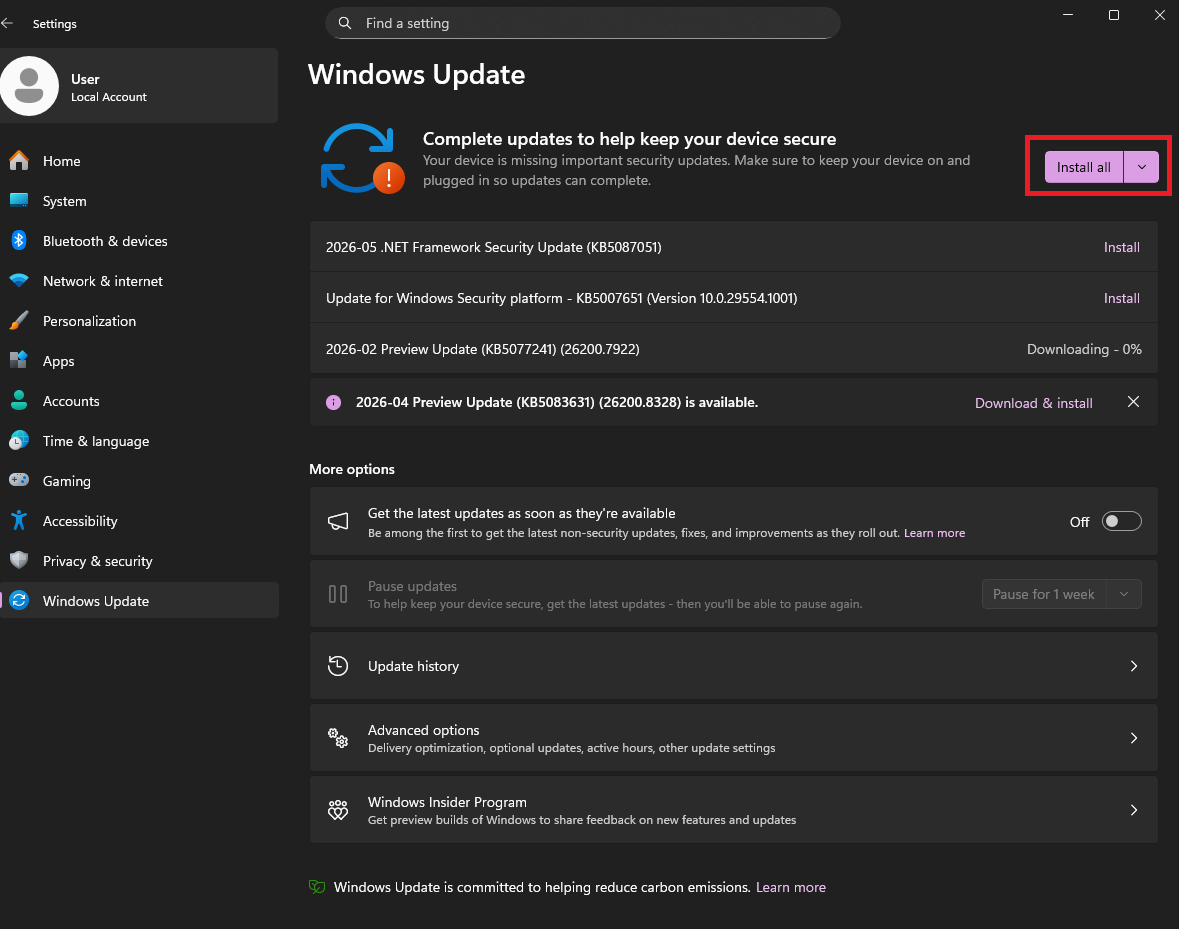Click the Gaming controller icon

19,480
